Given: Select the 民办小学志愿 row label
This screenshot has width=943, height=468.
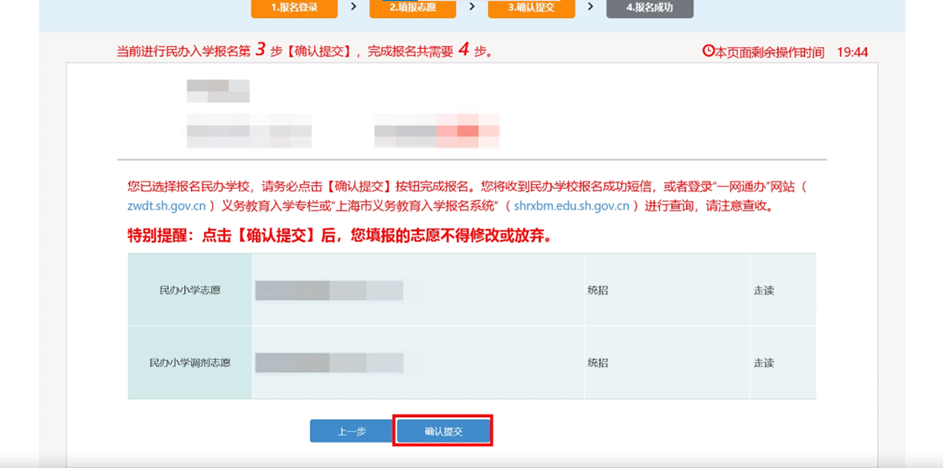Looking at the screenshot, I should coord(190,290).
